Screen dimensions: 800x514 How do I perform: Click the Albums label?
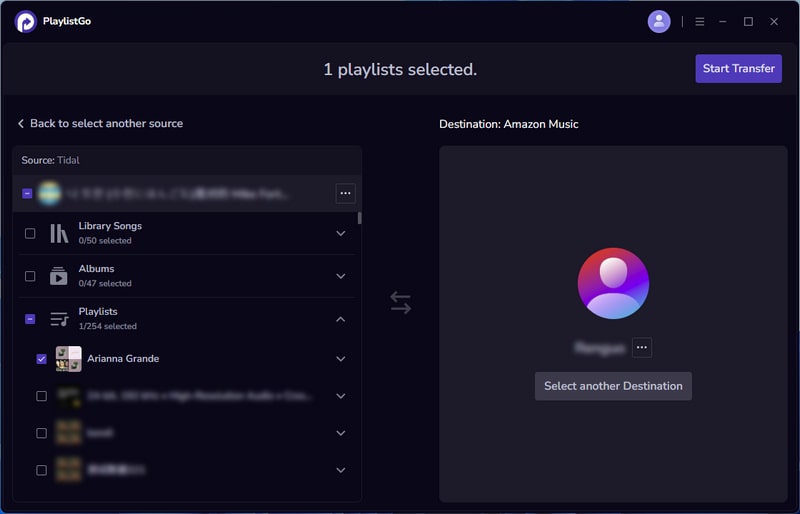(96, 268)
